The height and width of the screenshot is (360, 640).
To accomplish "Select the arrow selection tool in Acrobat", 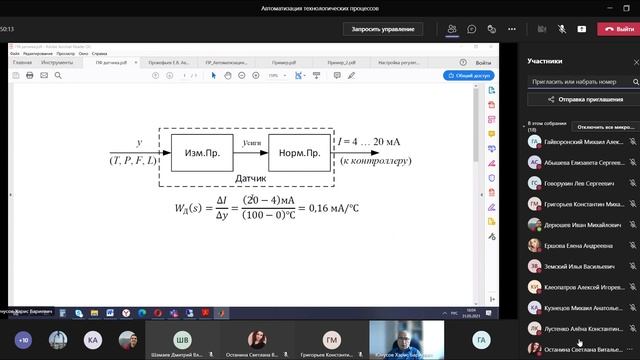I will click(213, 76).
